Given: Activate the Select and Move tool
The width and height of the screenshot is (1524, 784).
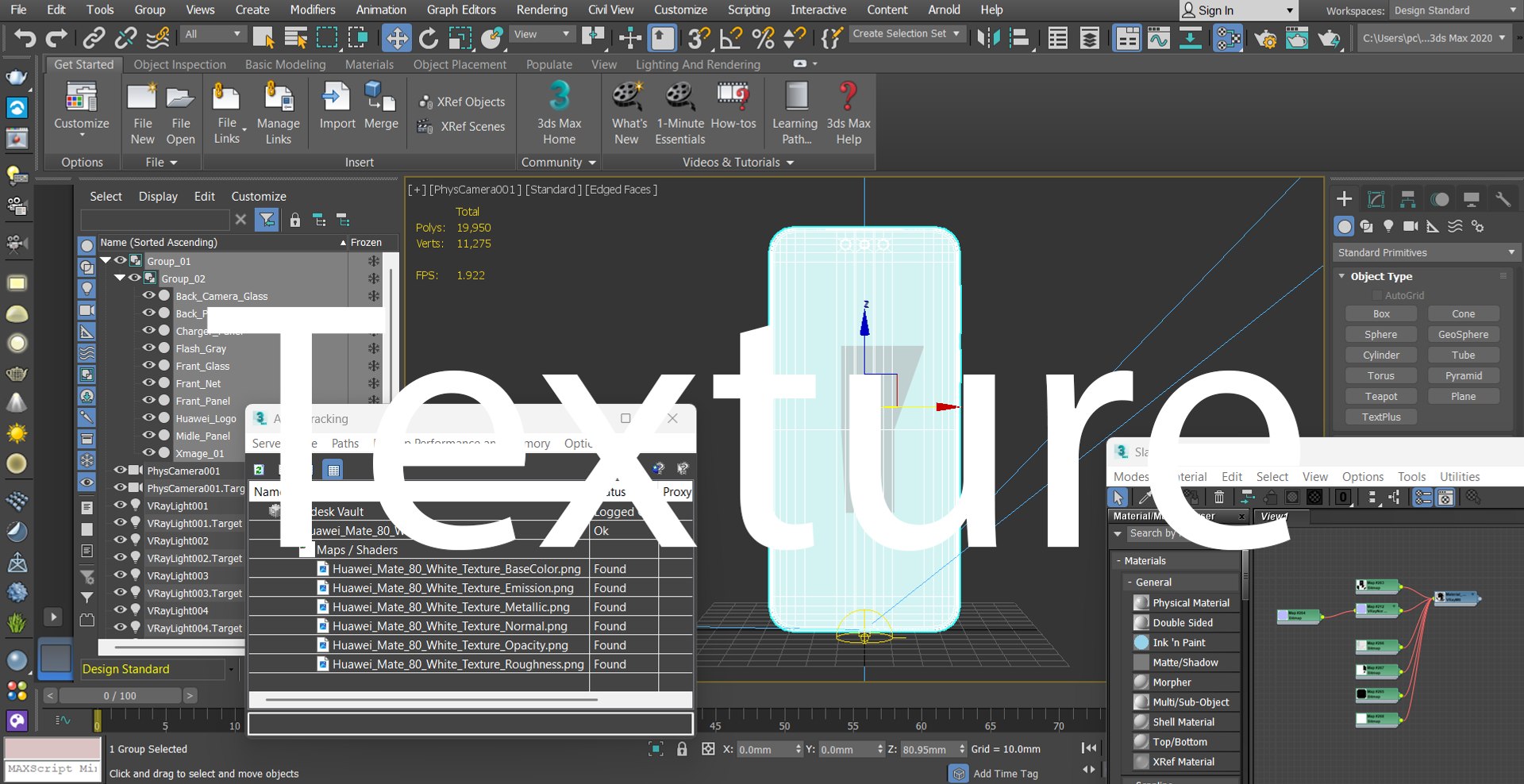Looking at the screenshot, I should (396, 37).
